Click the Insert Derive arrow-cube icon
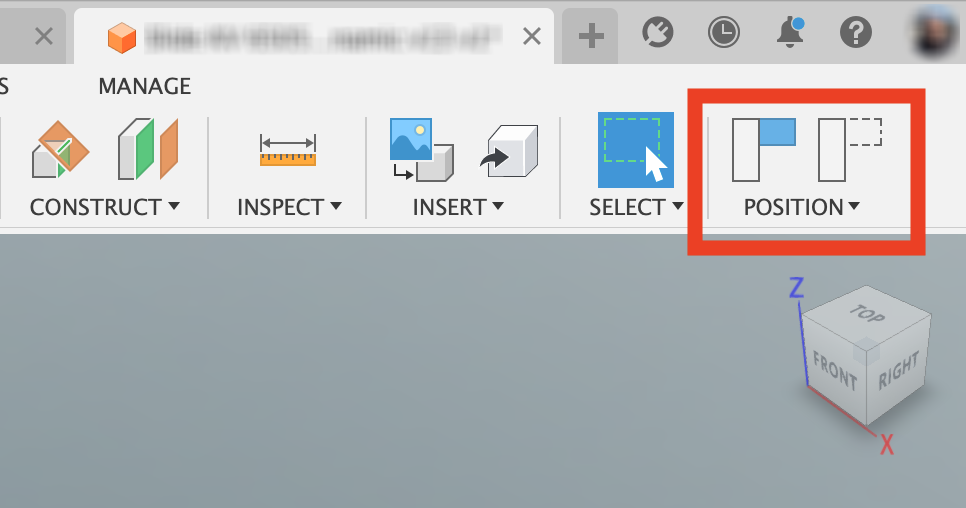Image resolution: width=966 pixels, height=508 pixels. point(509,151)
